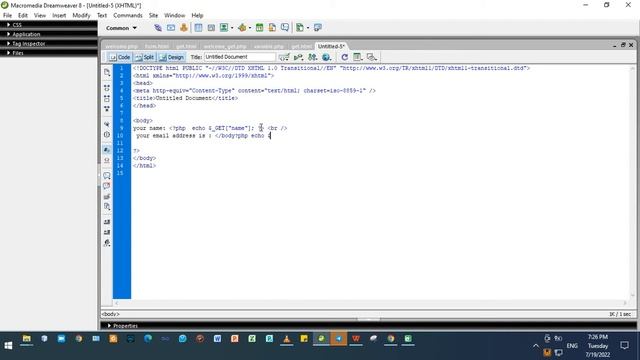Insert a Named Anchor

(184, 28)
